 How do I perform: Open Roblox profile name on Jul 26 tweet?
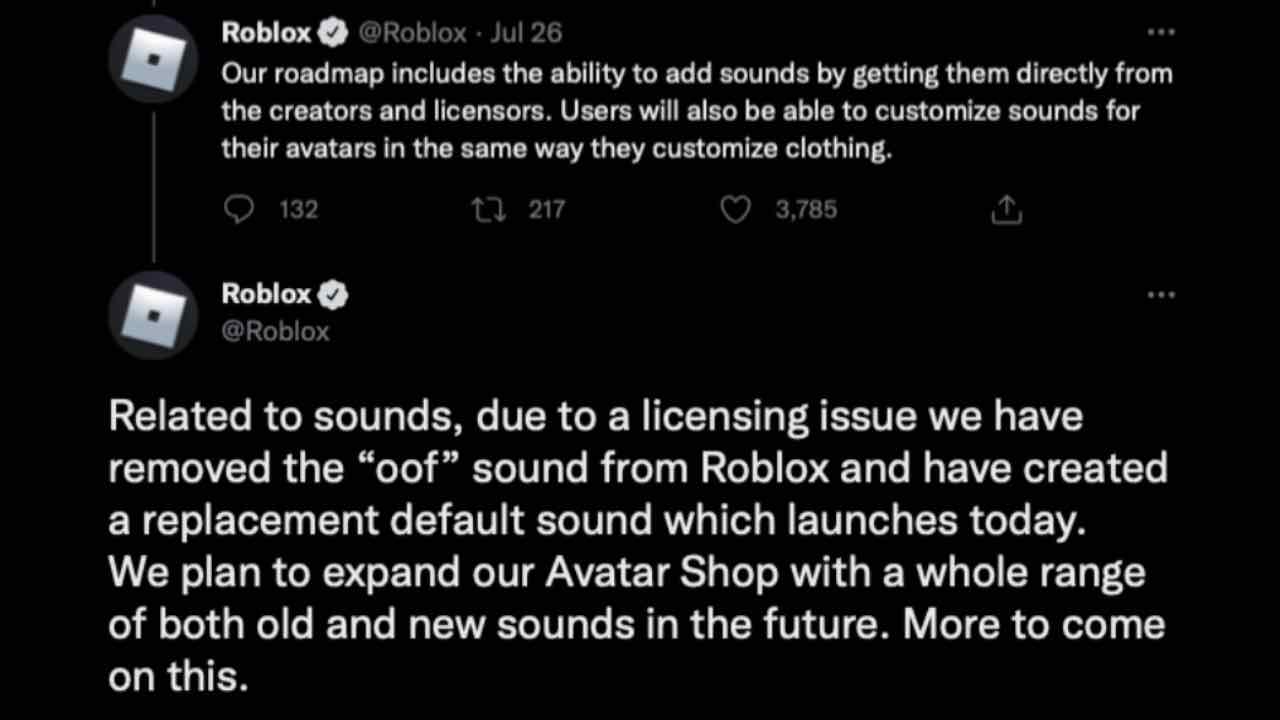point(266,33)
